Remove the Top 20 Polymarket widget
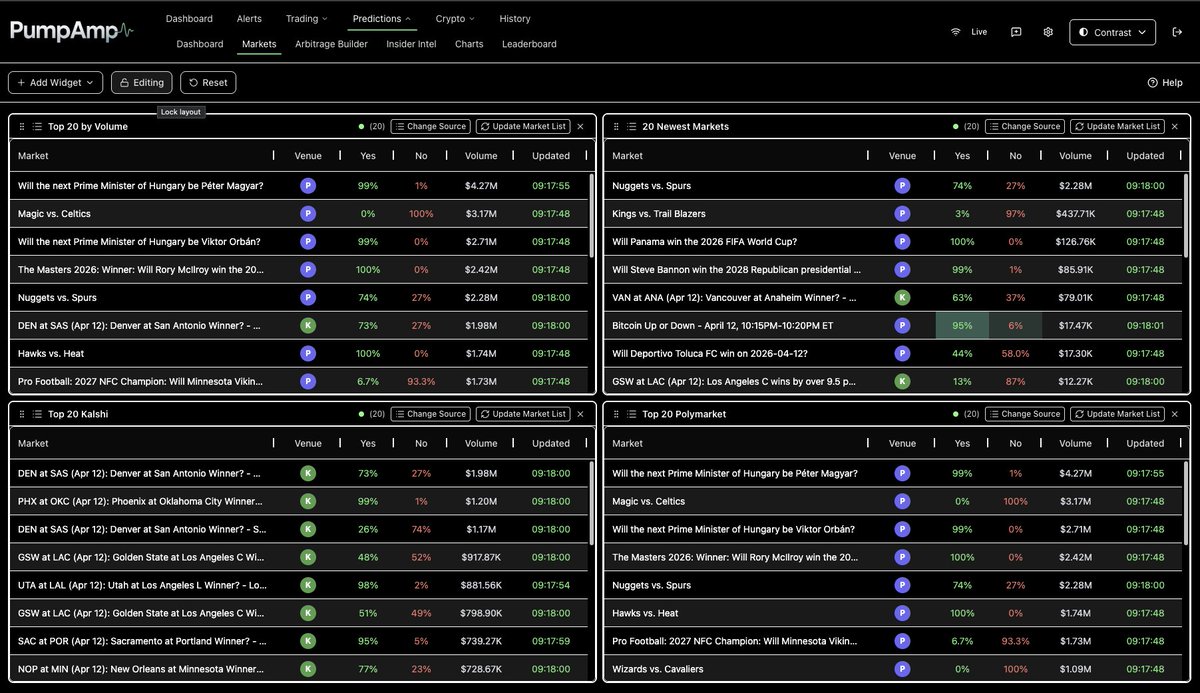 [1174, 414]
